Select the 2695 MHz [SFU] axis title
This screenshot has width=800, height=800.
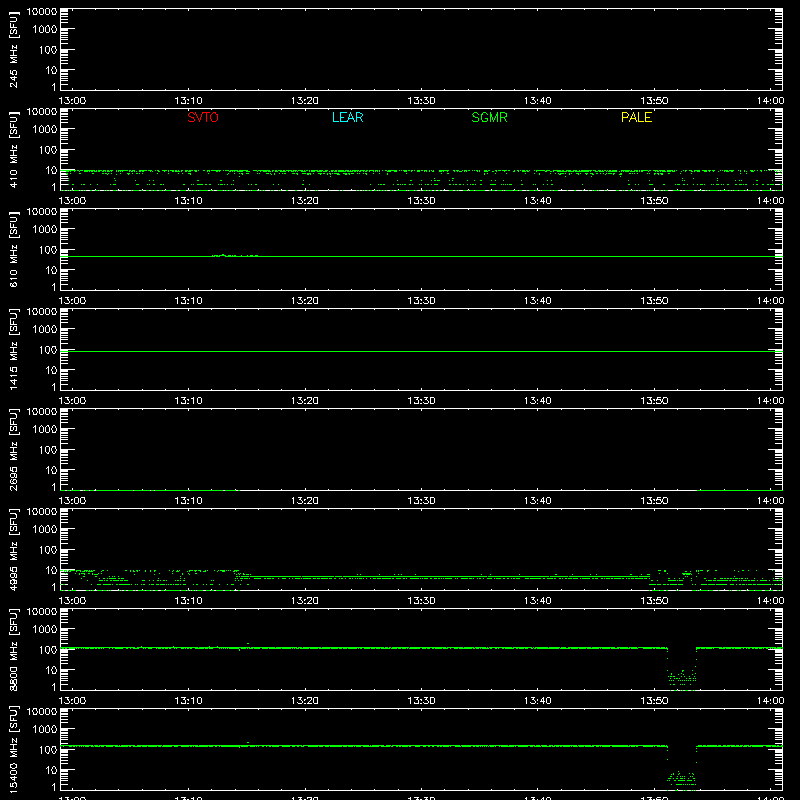click(x=13, y=449)
